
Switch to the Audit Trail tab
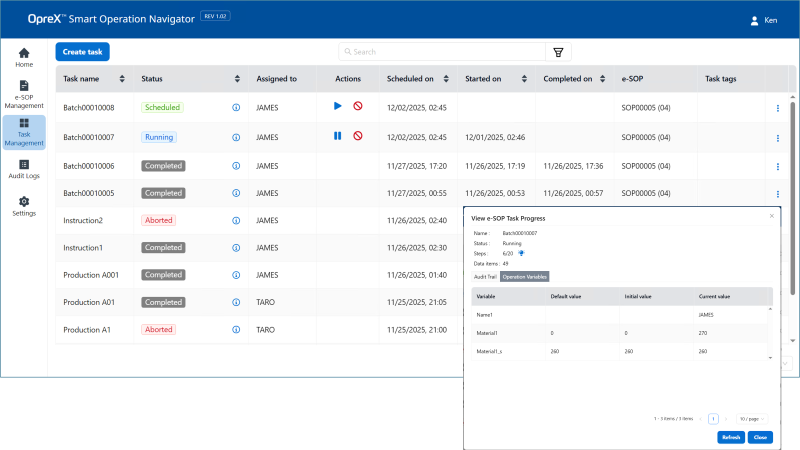click(x=484, y=276)
